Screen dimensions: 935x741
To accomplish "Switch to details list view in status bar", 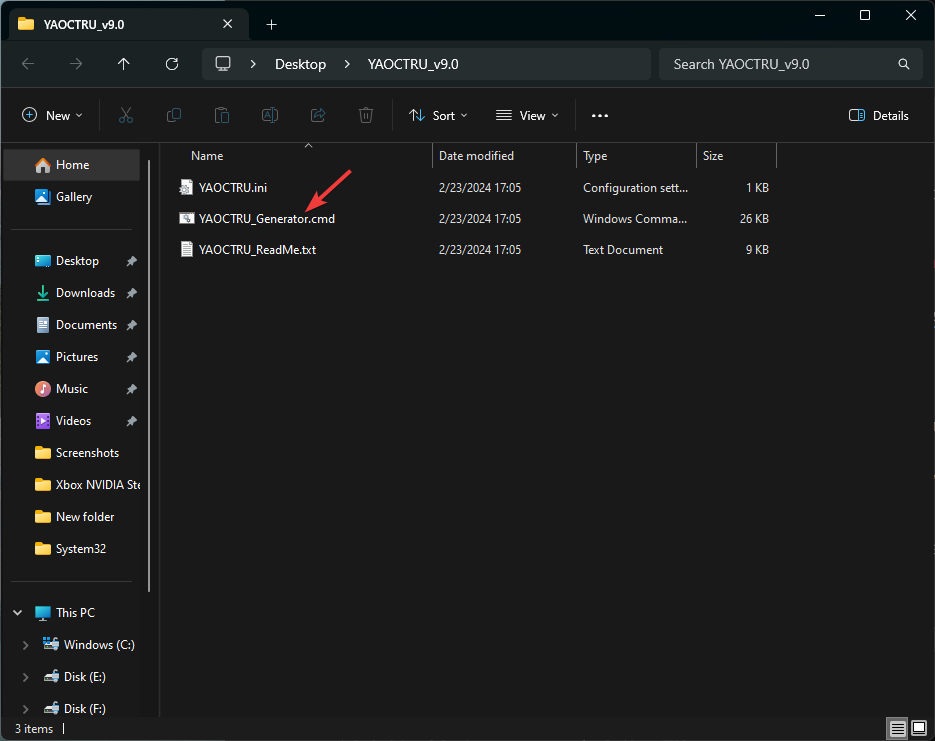I will point(897,729).
